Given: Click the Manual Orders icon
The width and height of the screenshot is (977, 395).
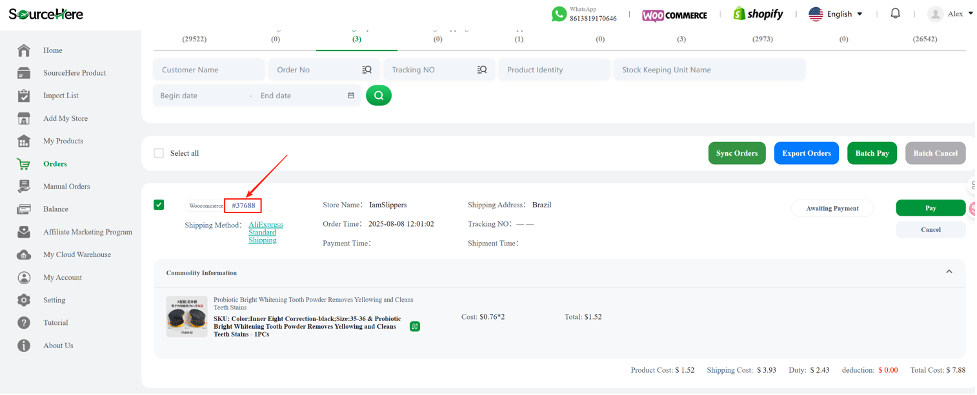Looking at the screenshot, I should (x=24, y=186).
